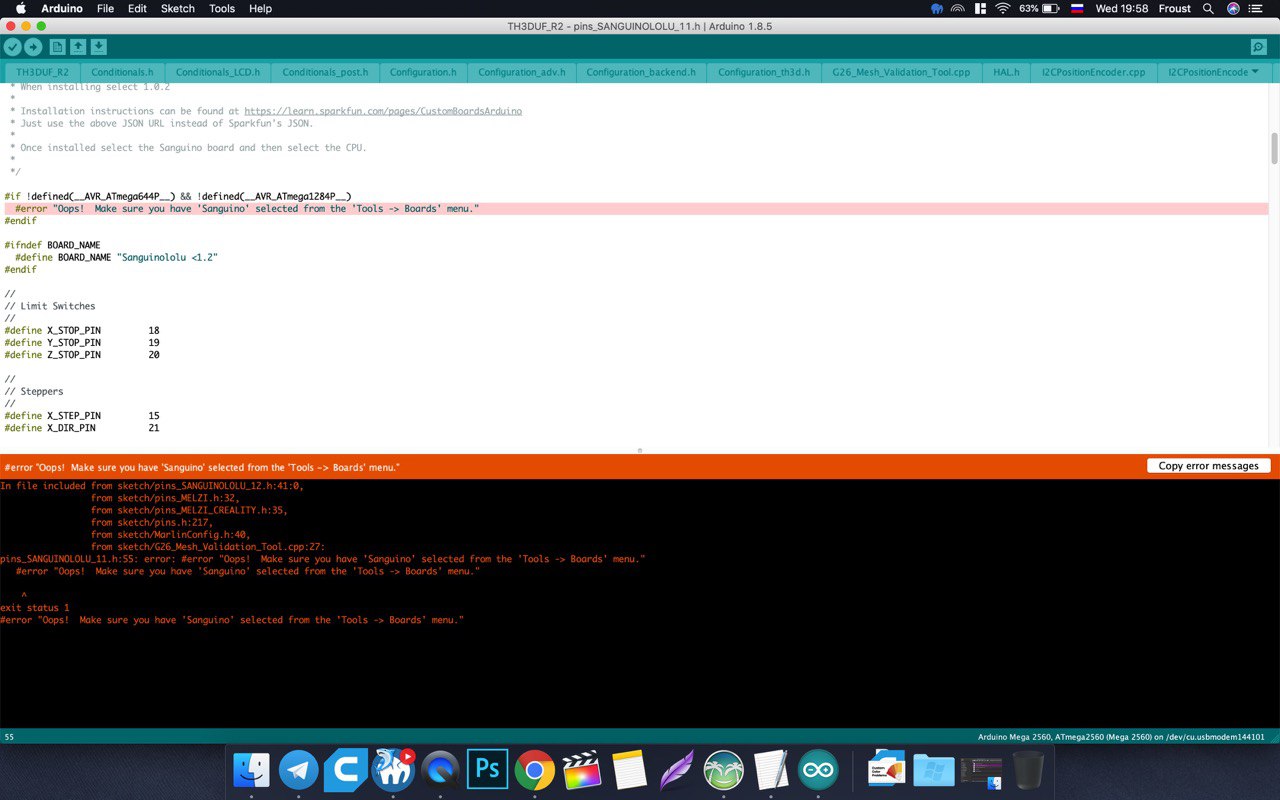Click console line 'from sketch/pins_MELZI_CREALITY.h:35'
This screenshot has width=1280, height=800.
[189, 510]
